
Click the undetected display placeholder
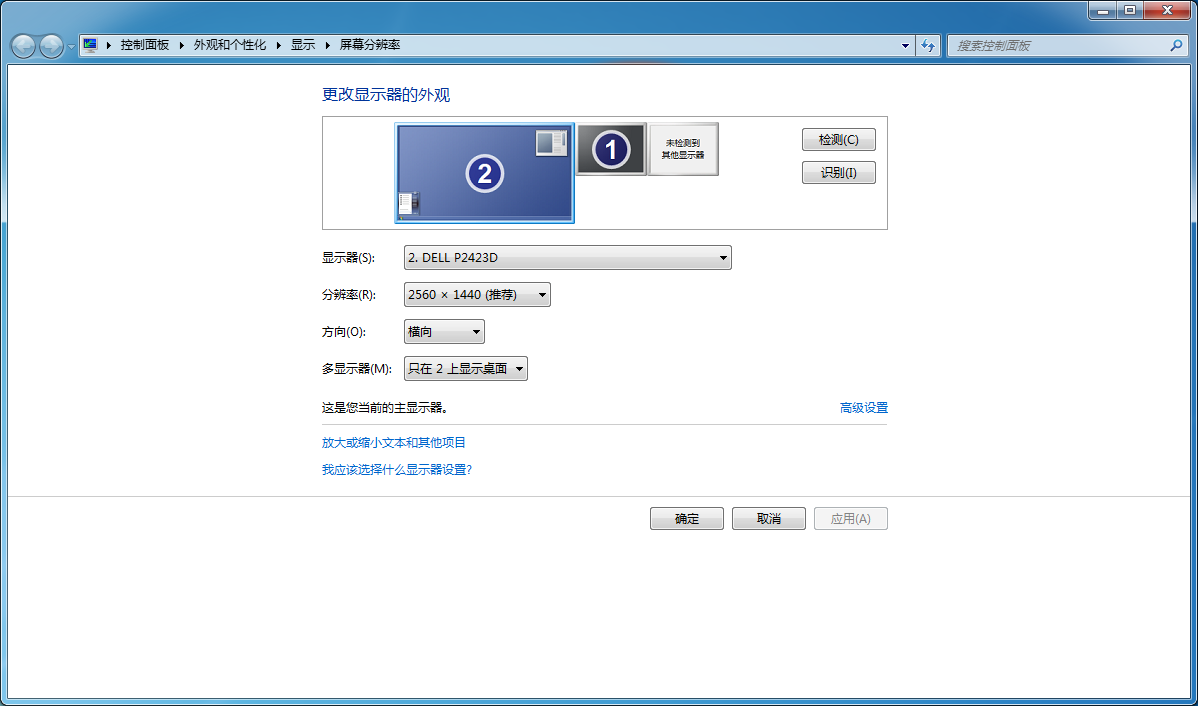pos(684,148)
